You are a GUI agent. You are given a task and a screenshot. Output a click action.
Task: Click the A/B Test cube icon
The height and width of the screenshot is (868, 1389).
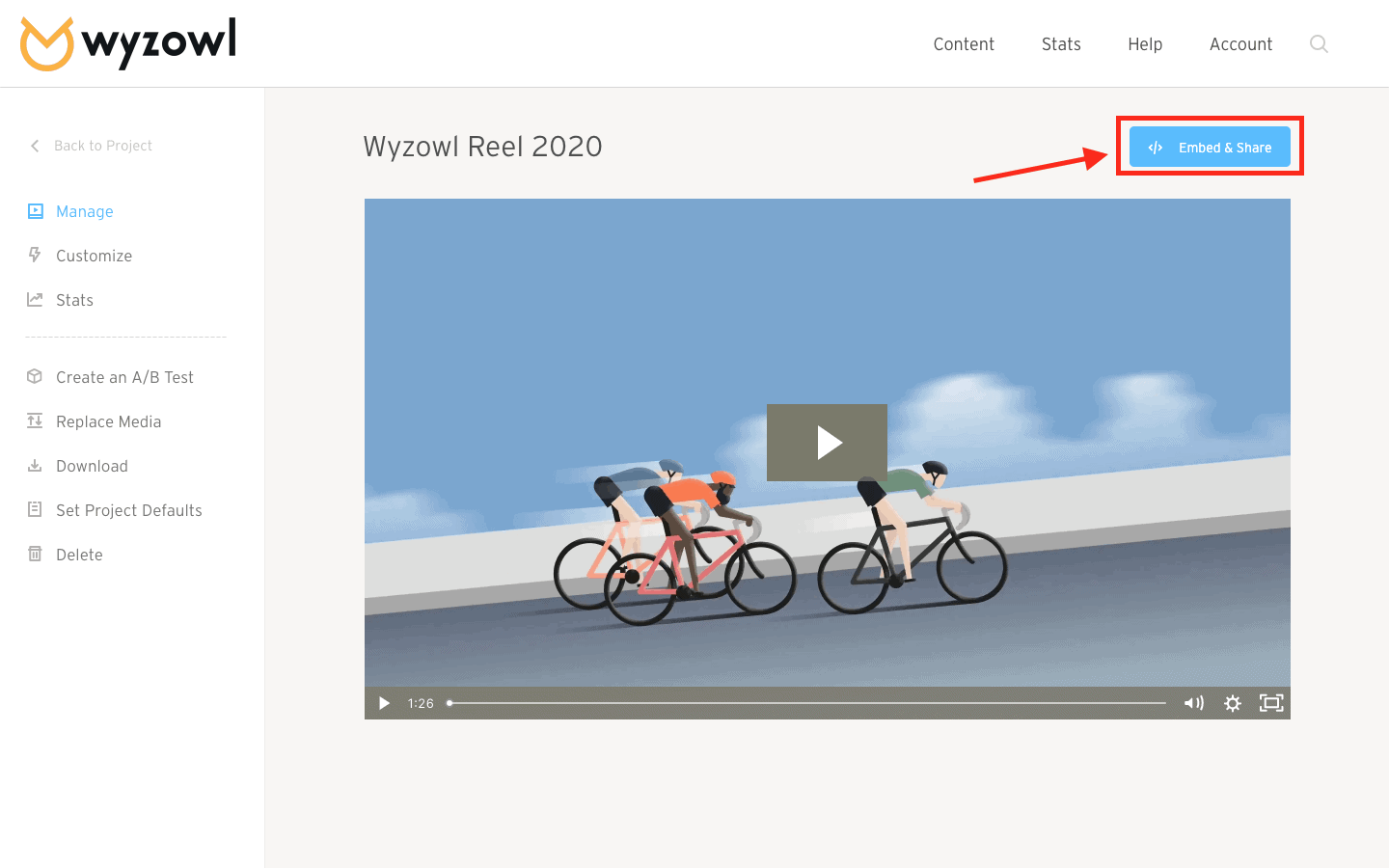pyautogui.click(x=35, y=376)
